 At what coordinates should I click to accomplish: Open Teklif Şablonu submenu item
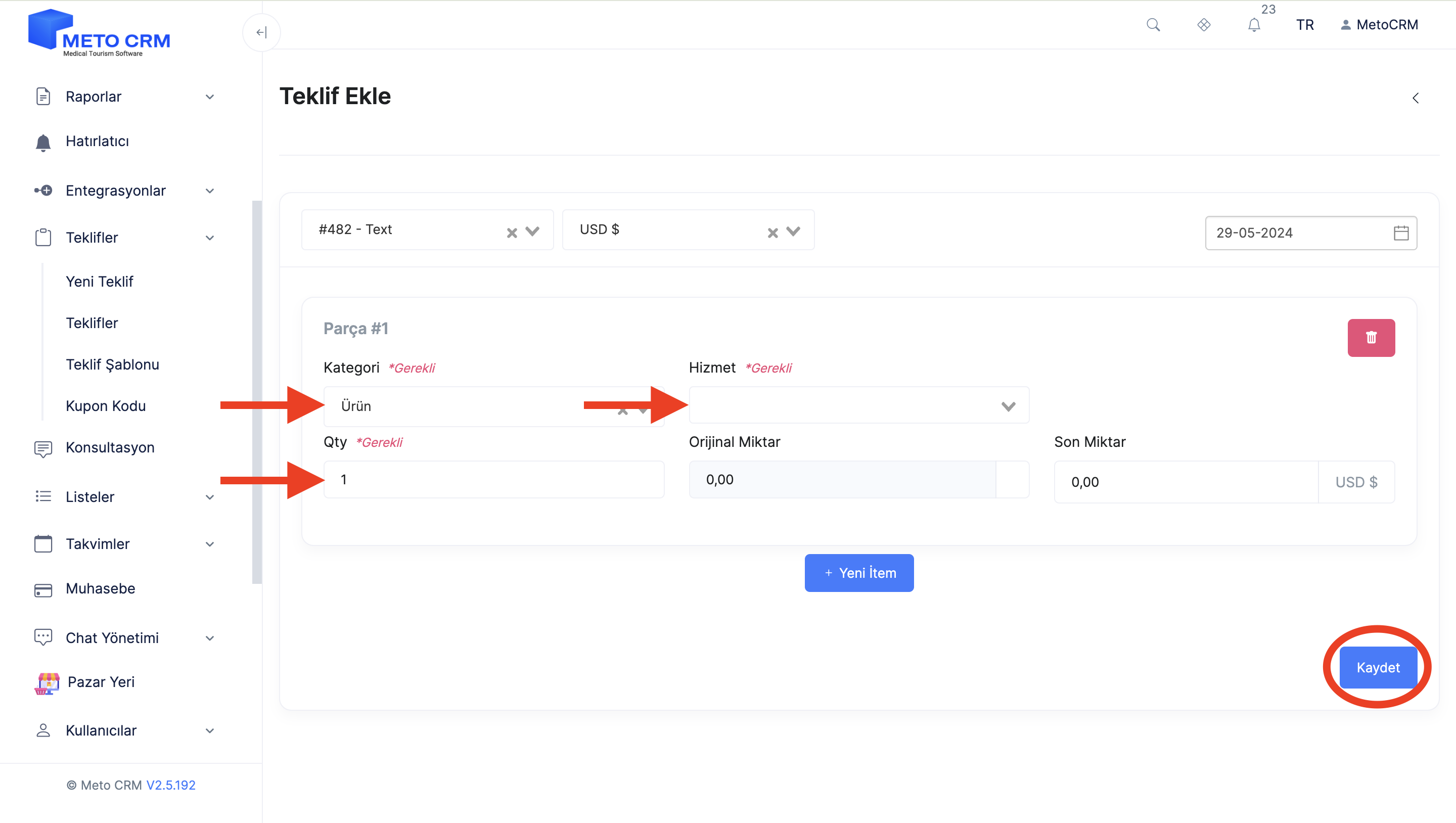tap(112, 364)
